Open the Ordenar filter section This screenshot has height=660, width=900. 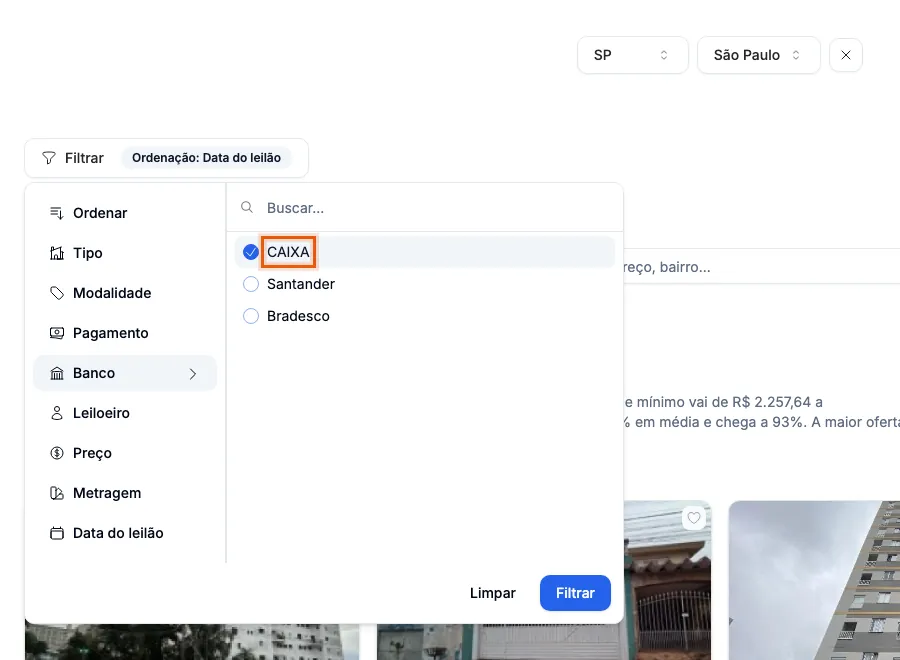[x=125, y=213]
